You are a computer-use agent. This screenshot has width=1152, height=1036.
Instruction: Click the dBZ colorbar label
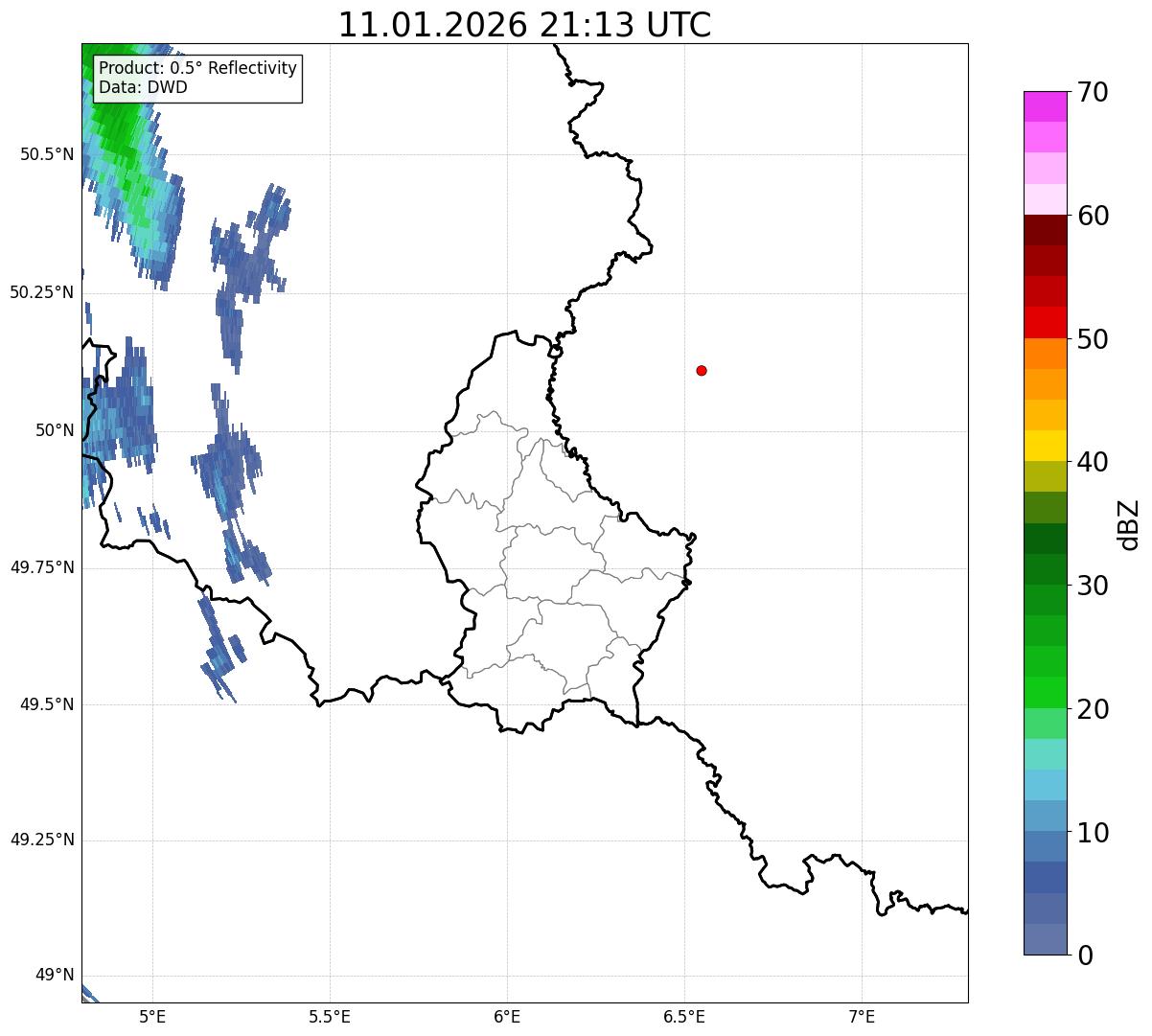(x=1129, y=524)
